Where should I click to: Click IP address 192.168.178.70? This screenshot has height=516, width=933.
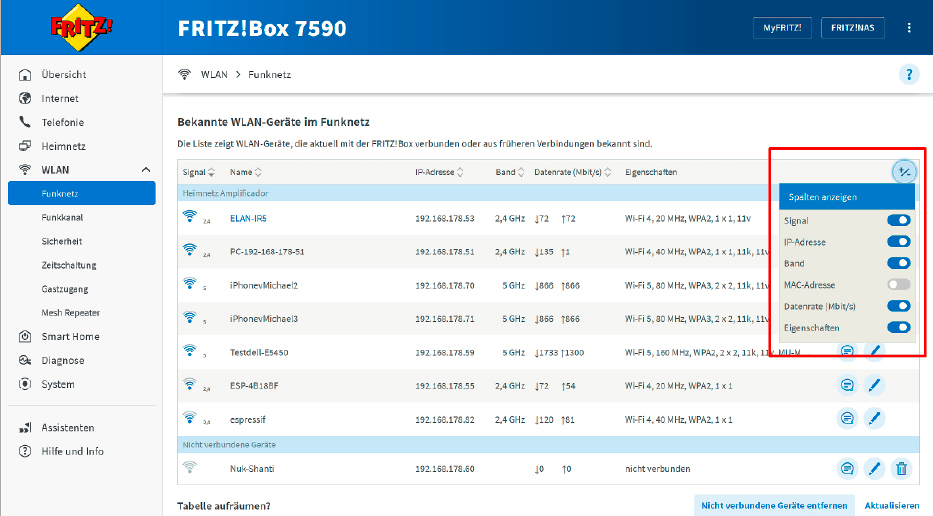coord(444,286)
